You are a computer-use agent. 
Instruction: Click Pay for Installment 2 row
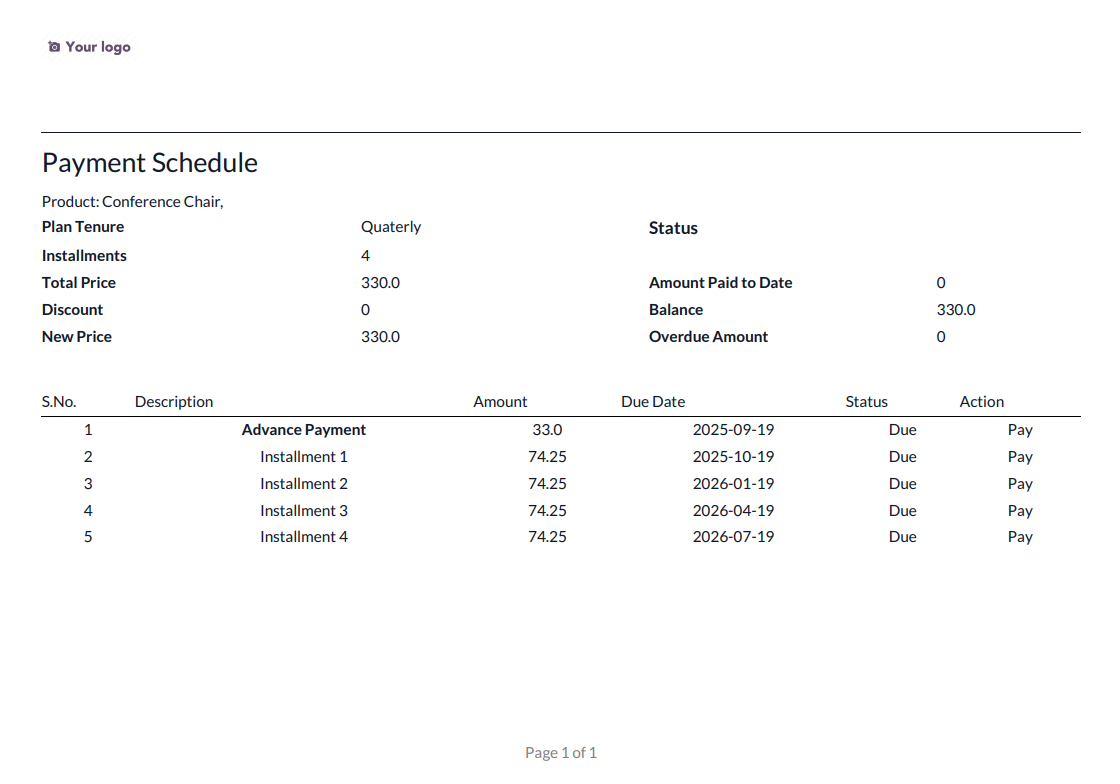tap(1020, 484)
